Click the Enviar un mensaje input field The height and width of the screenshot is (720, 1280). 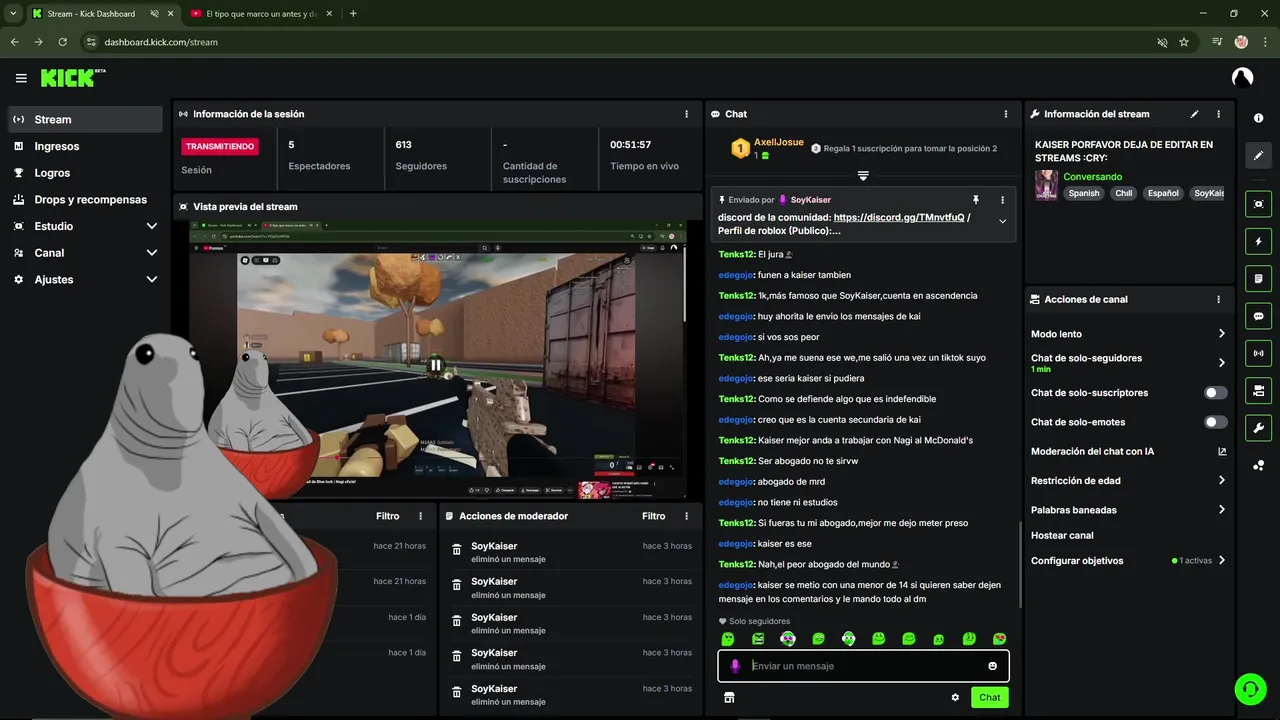click(863, 666)
